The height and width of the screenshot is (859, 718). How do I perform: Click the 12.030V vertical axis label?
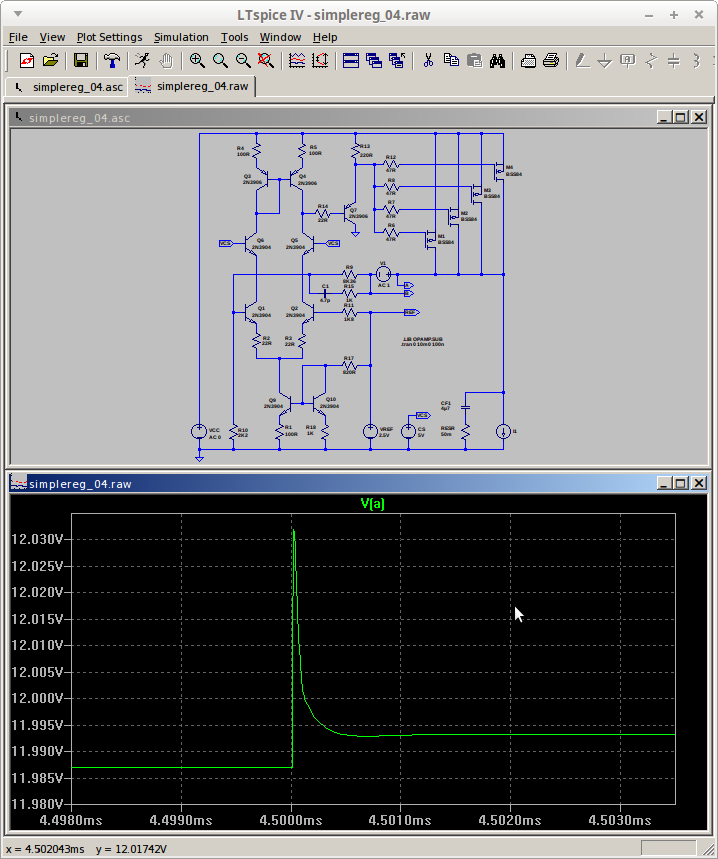(x=38, y=540)
